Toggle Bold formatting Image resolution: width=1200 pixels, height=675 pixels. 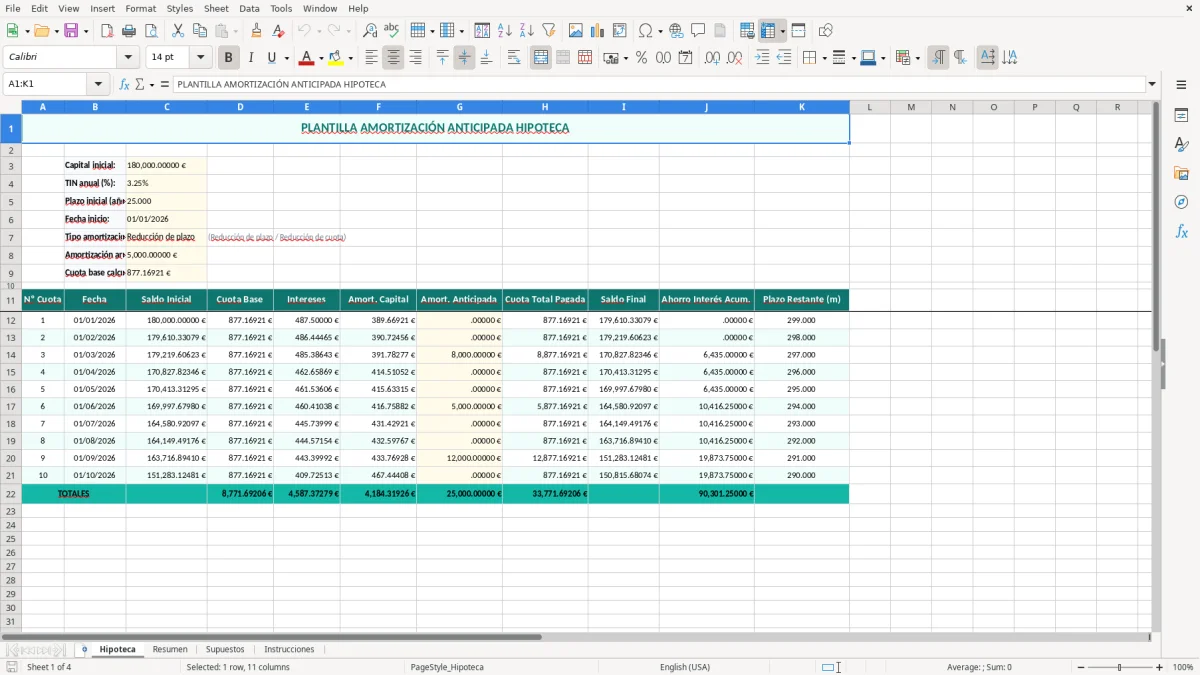[229, 58]
